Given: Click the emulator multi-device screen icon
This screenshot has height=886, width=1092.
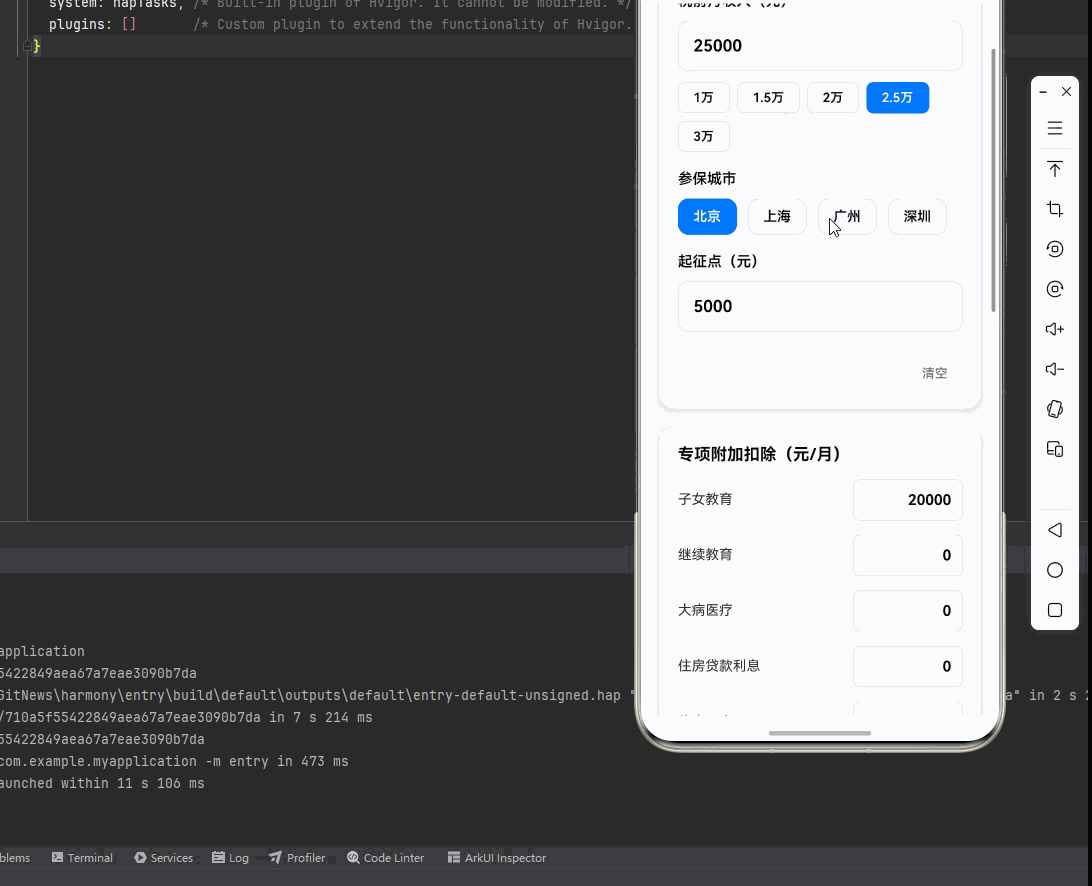Looking at the screenshot, I should tap(1054, 449).
